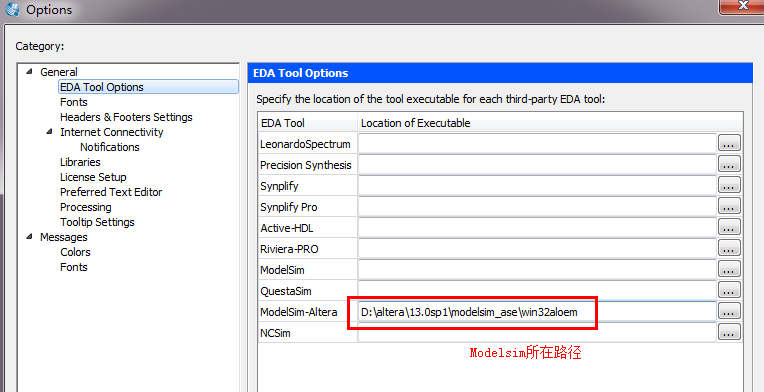This screenshot has height=392, width=764.
Task: Click the NCSim location field
Action: pos(537,333)
